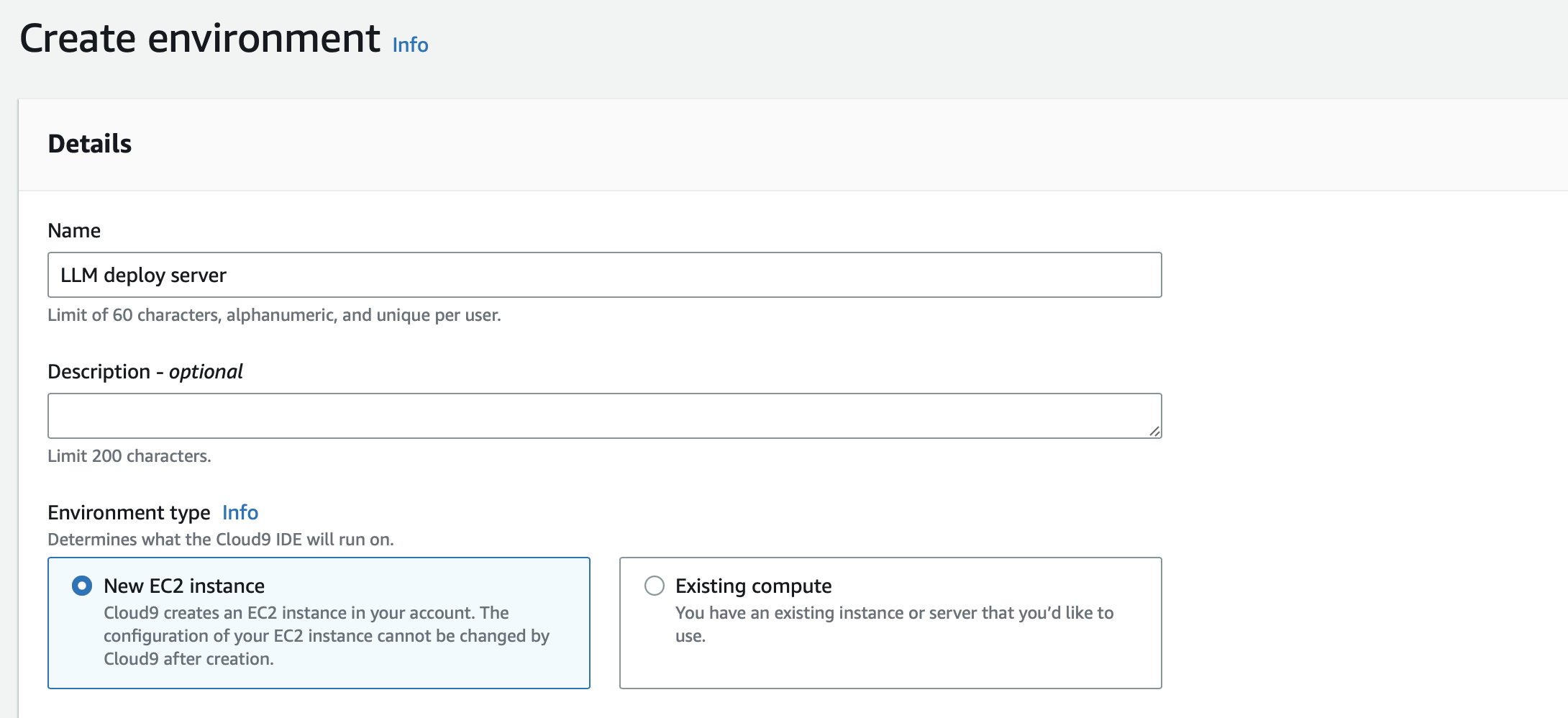Image resolution: width=1568 pixels, height=718 pixels.
Task: Click the 60 characters limit hint text
Action: pyautogui.click(x=274, y=315)
